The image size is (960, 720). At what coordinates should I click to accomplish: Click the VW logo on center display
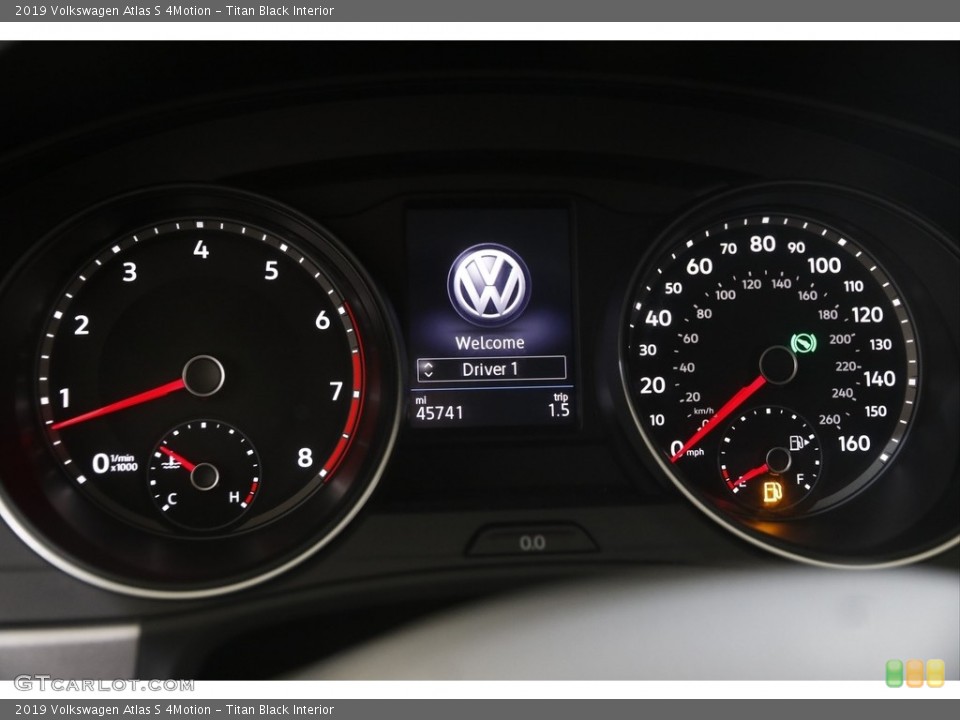click(x=489, y=285)
